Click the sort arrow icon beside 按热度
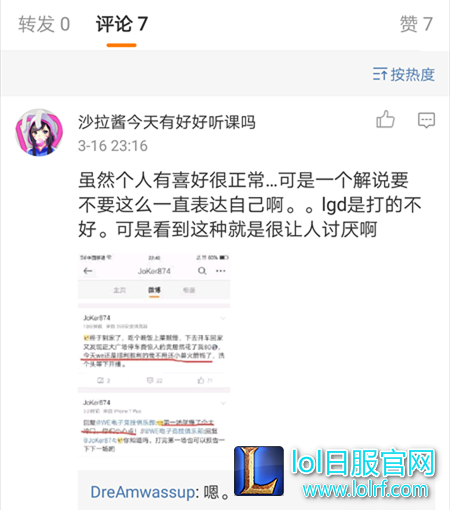 coord(380,74)
